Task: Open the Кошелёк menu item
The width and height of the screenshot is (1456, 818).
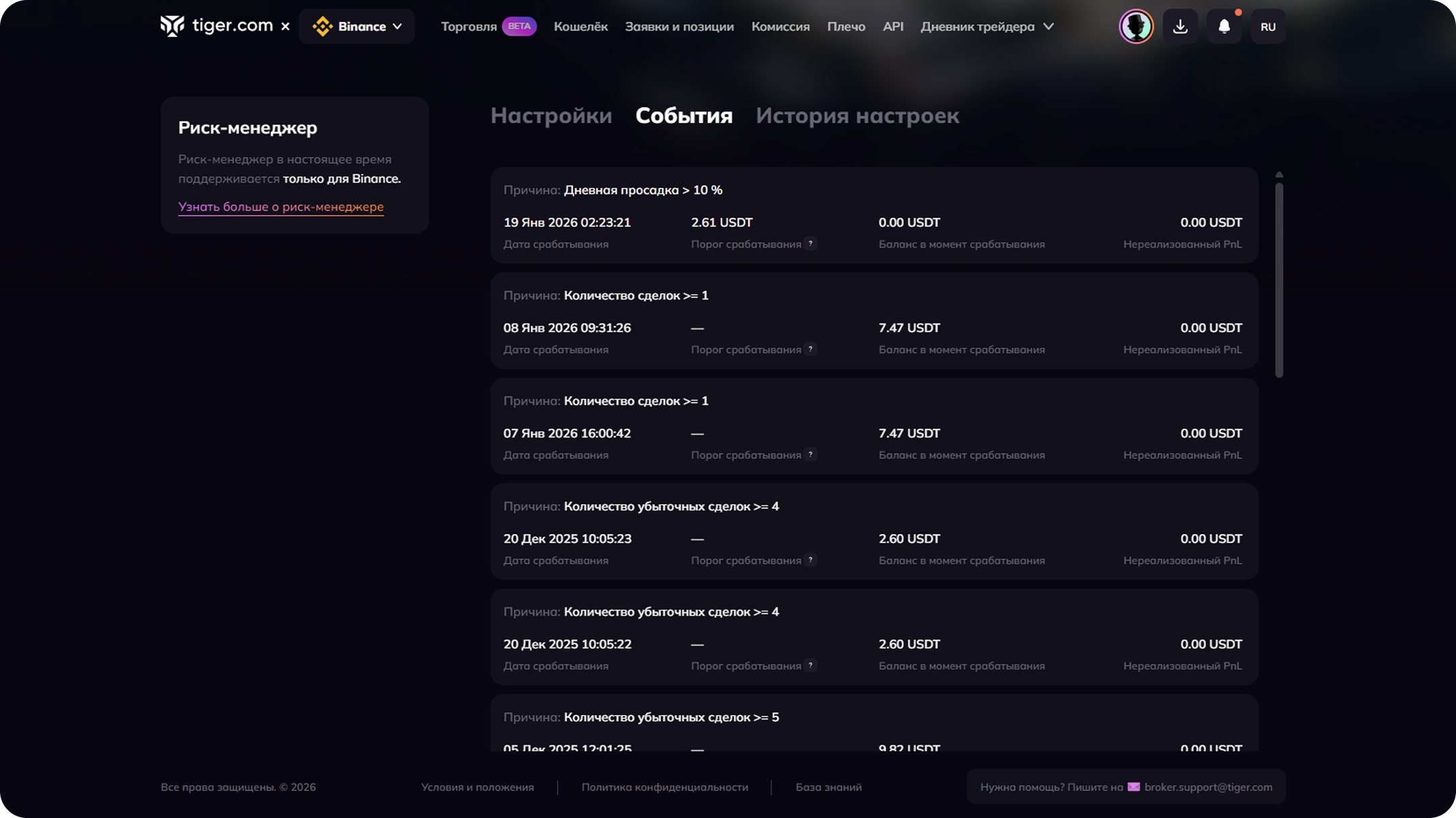Action: coord(580,26)
